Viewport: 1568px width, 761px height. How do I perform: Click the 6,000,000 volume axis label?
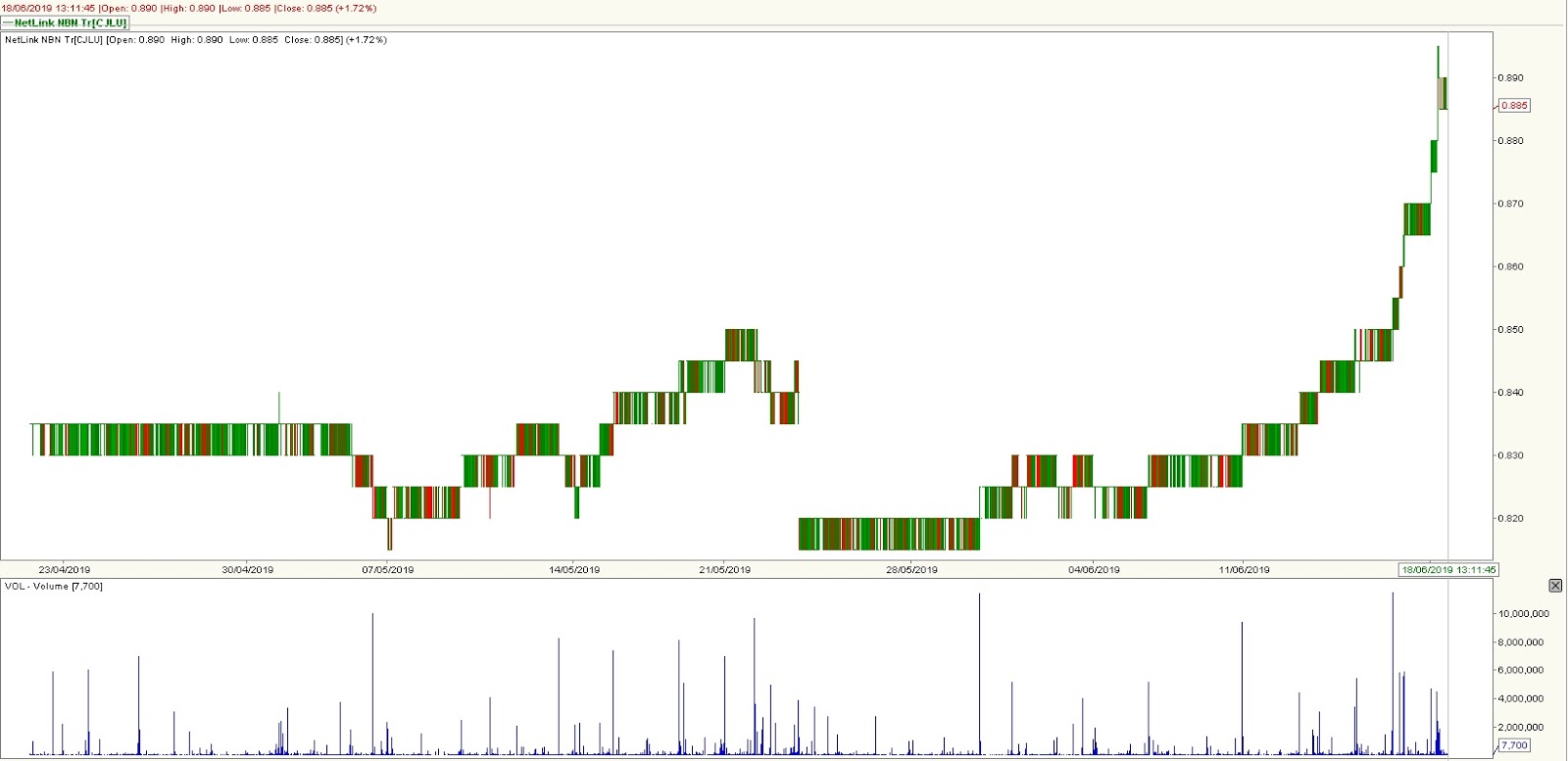coord(1521,671)
